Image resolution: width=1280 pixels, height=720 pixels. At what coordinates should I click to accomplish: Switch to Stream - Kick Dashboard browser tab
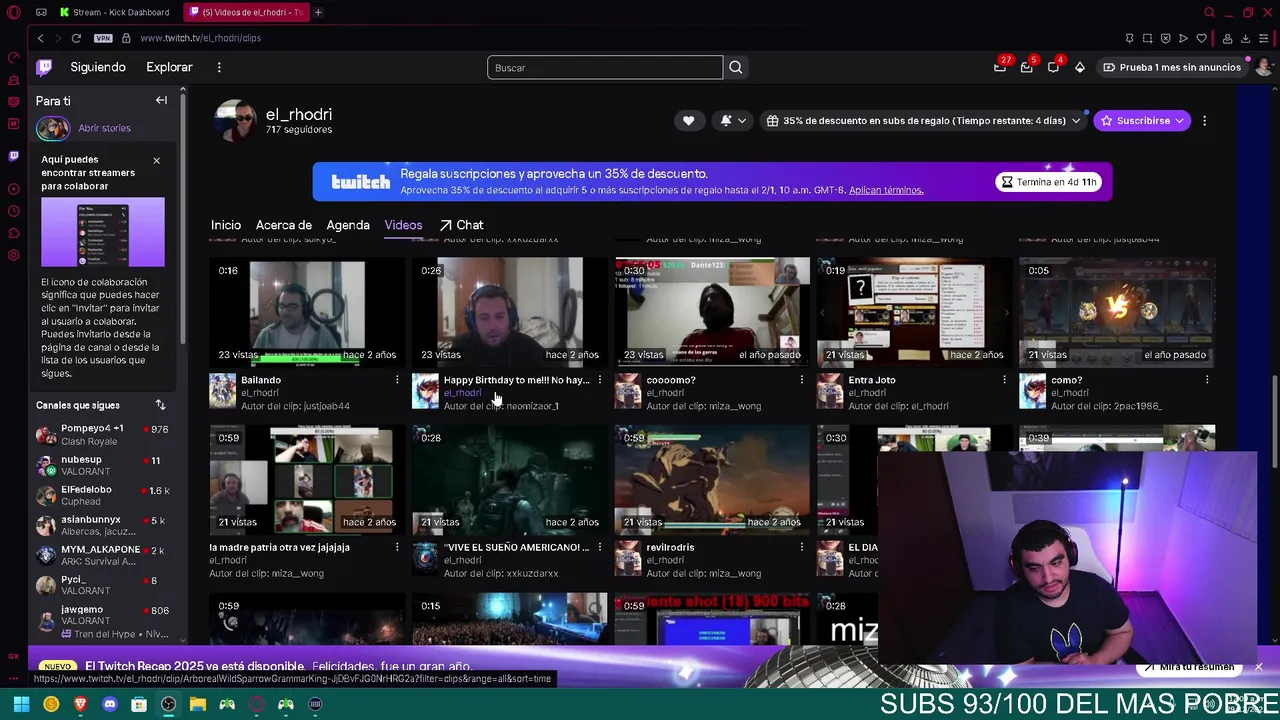[115, 12]
